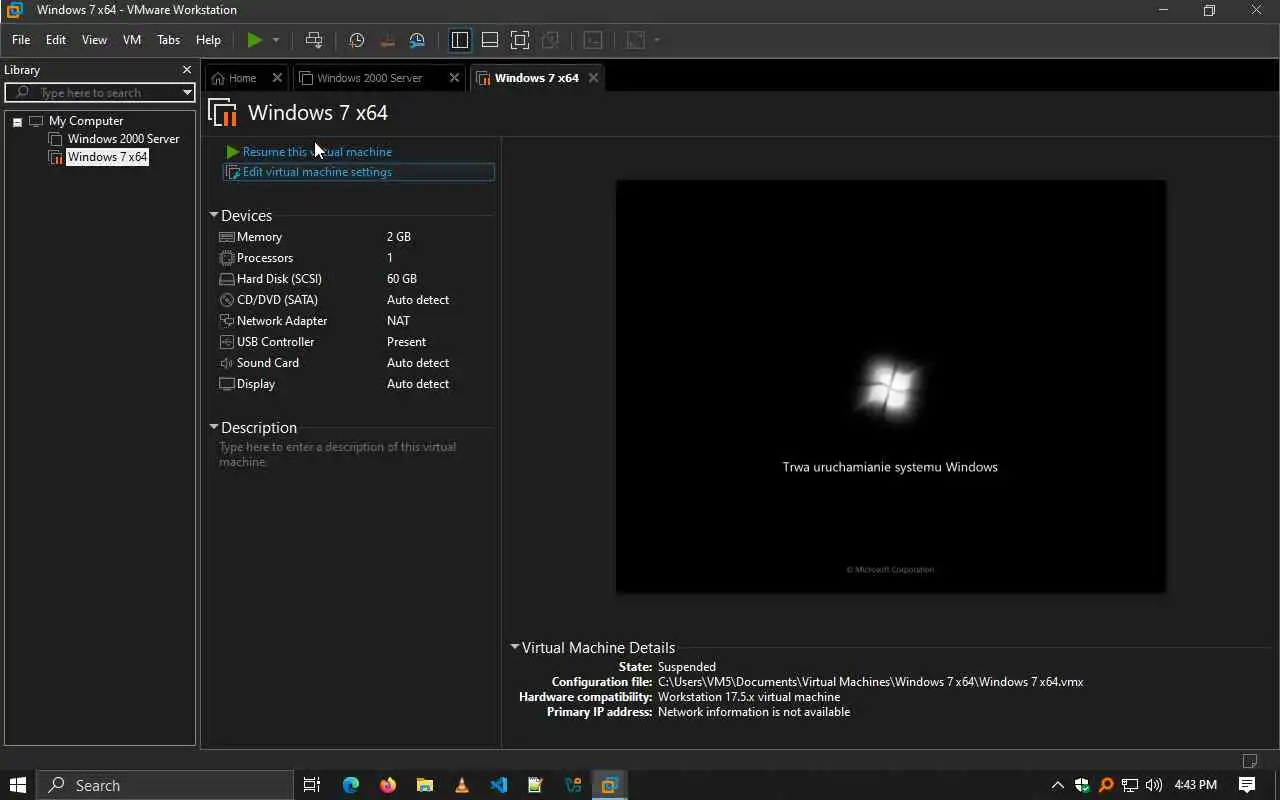Click the status bar message log icon
This screenshot has width=1280, height=800.
[x=1249, y=761]
